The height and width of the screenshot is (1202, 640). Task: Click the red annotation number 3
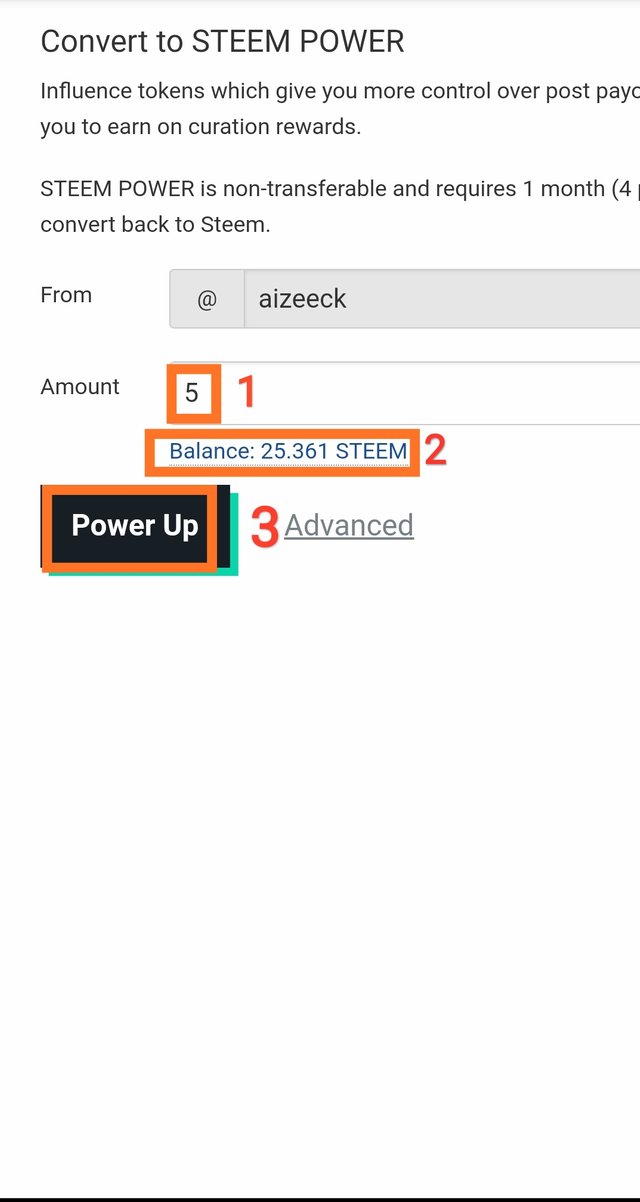tap(264, 527)
